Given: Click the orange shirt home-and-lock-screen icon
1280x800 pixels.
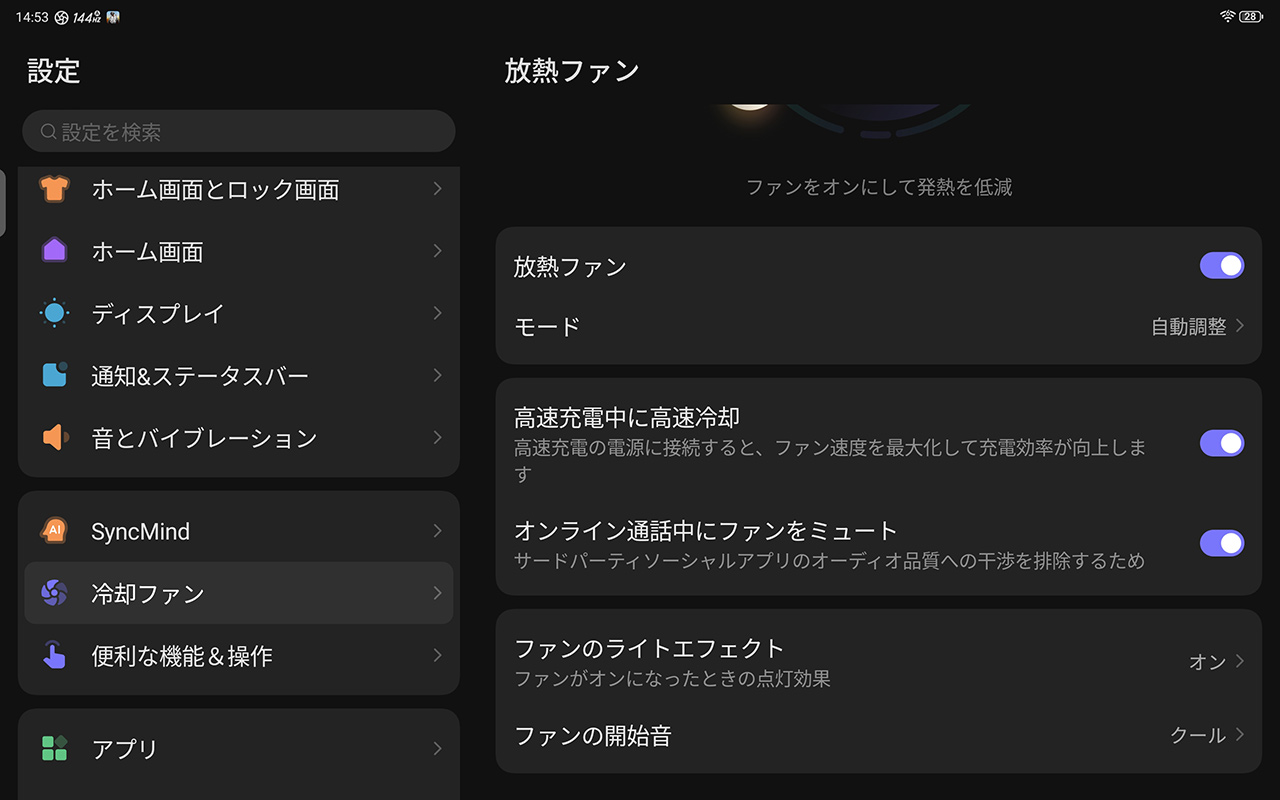Looking at the screenshot, I should 54,189.
